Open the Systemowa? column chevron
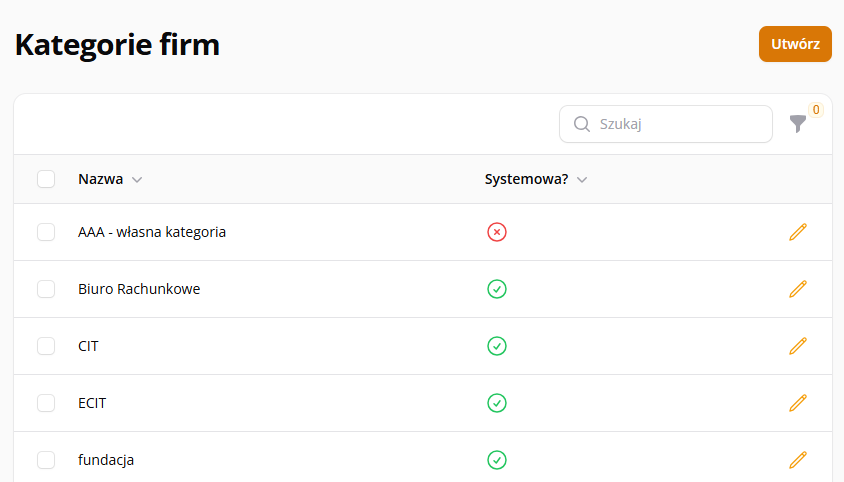 (582, 180)
